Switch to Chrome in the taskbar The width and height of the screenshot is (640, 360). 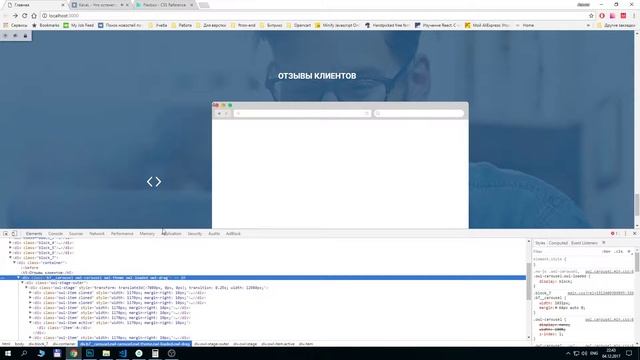pyautogui.click(x=73, y=353)
